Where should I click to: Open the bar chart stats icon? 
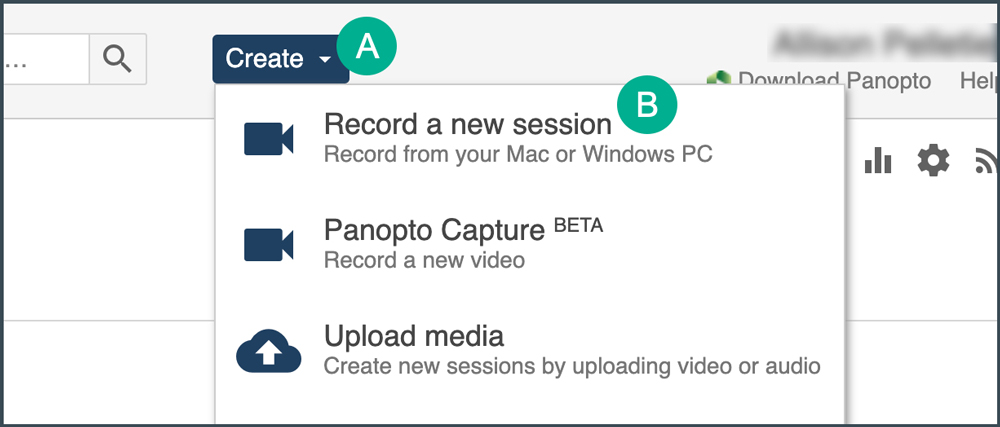tap(877, 160)
